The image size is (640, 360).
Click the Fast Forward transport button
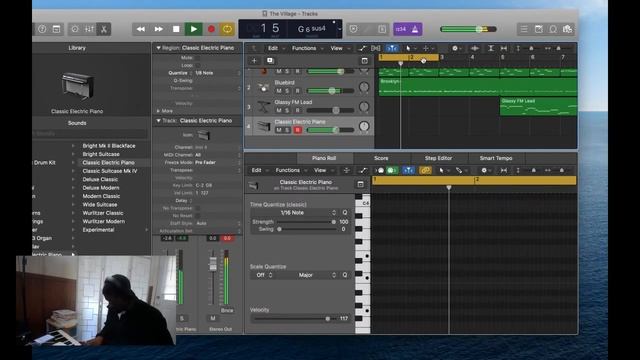pyautogui.click(x=158, y=29)
